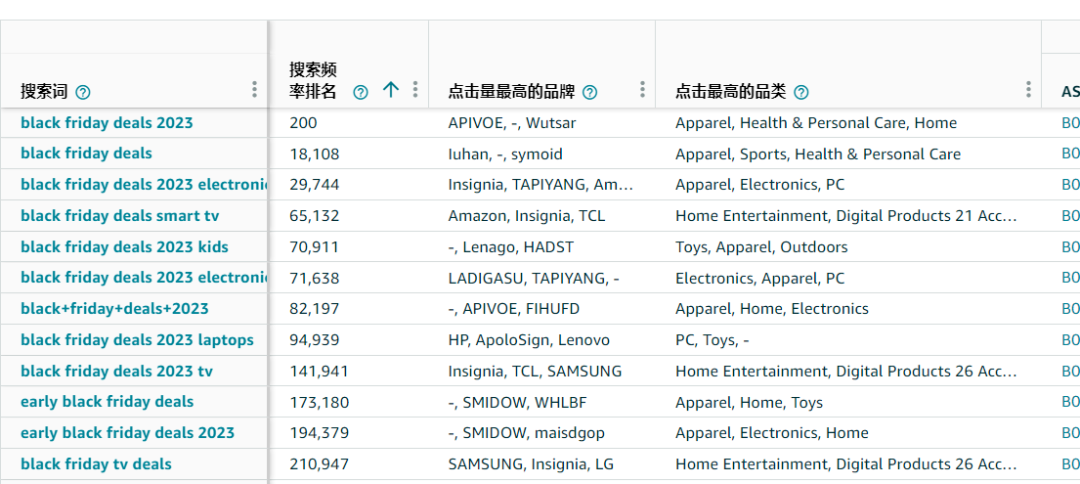Open the early black friday deals link
The height and width of the screenshot is (484, 1080).
(x=107, y=402)
